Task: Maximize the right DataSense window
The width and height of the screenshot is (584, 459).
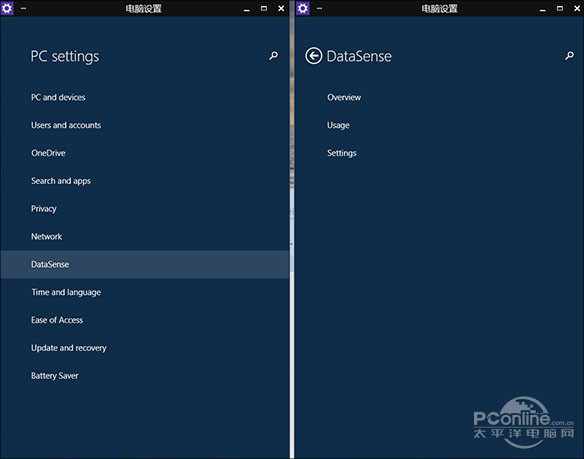Action: (560, 8)
